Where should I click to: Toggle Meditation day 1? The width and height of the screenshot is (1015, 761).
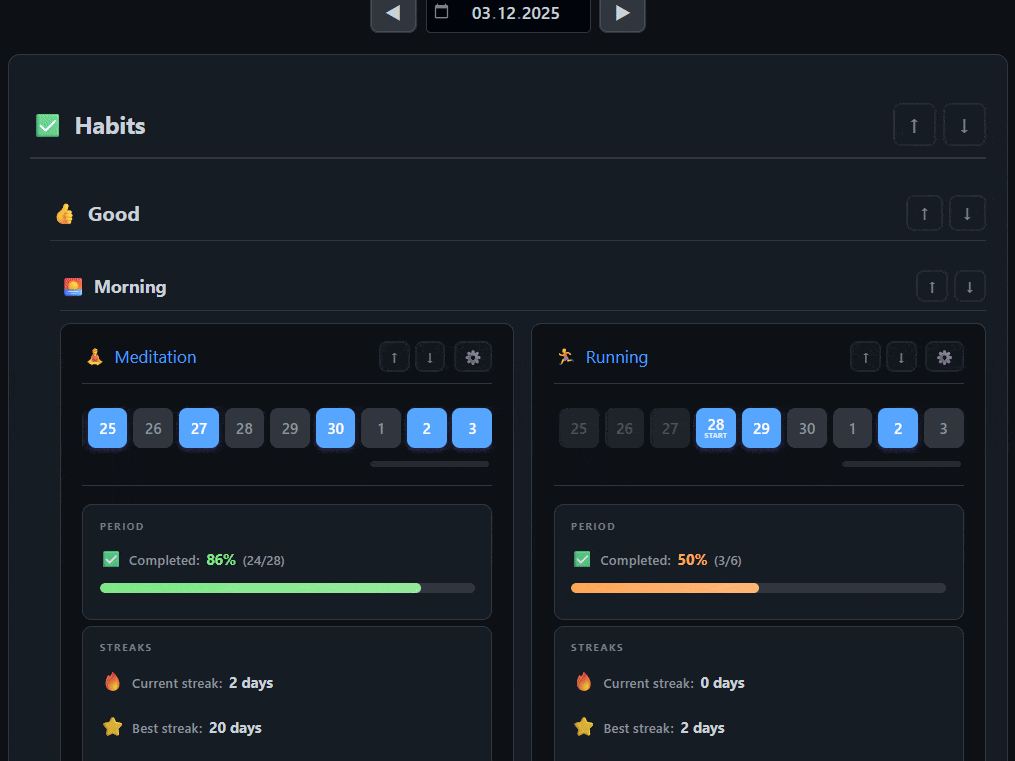pos(381,428)
